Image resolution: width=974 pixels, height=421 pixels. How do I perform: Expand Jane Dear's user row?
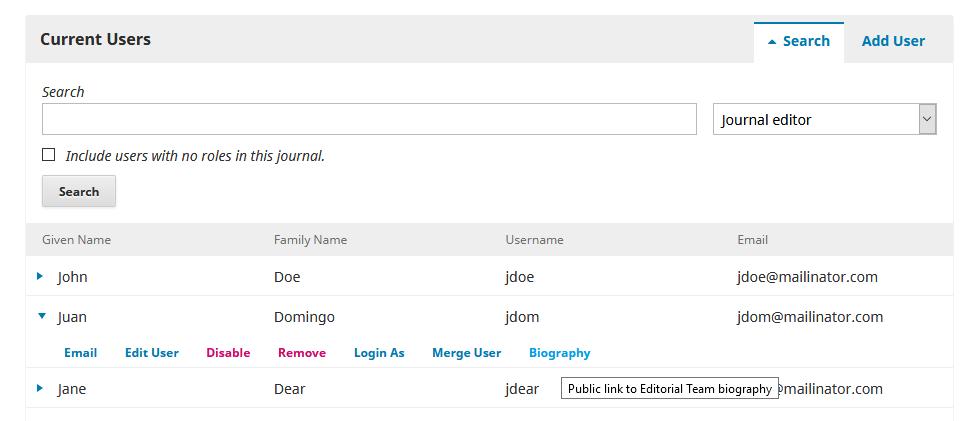pyautogui.click(x=40, y=388)
